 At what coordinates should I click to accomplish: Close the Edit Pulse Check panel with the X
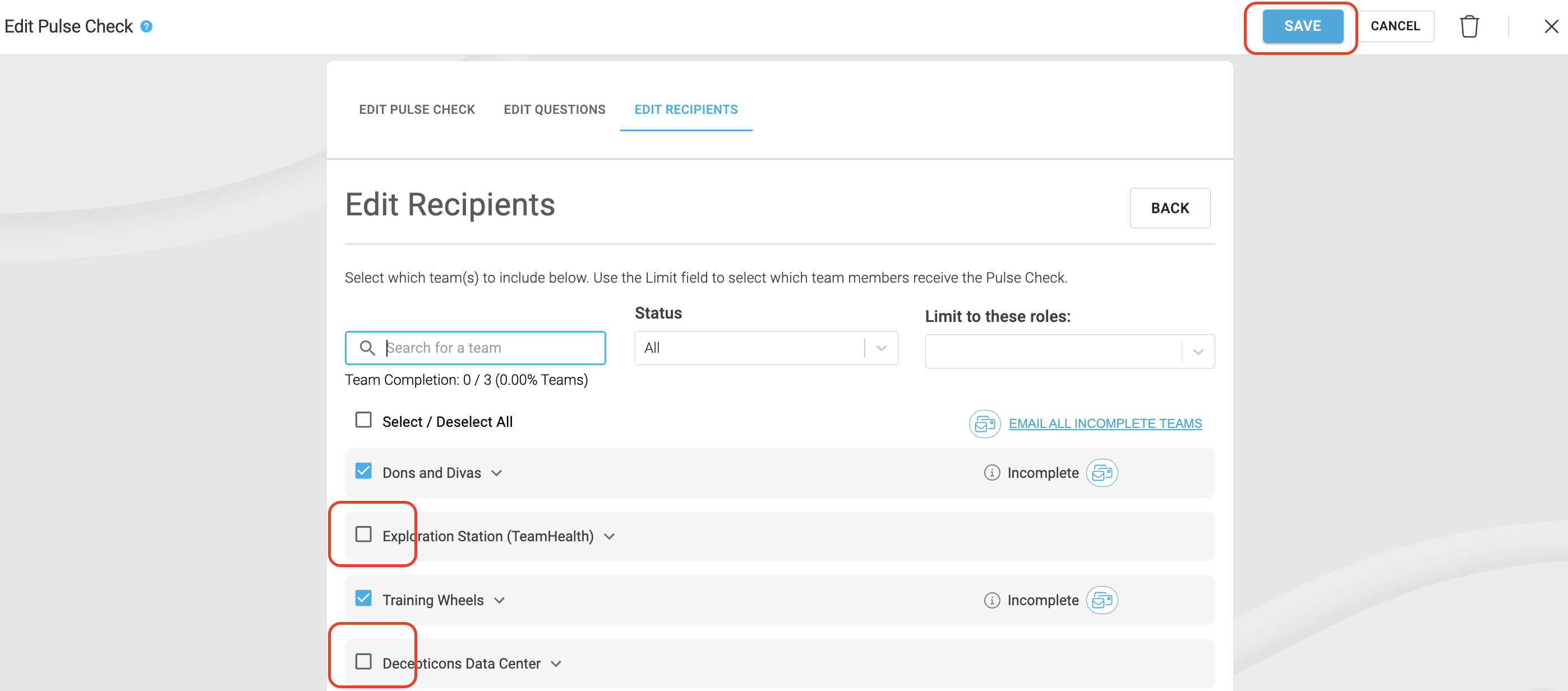pos(1551,26)
